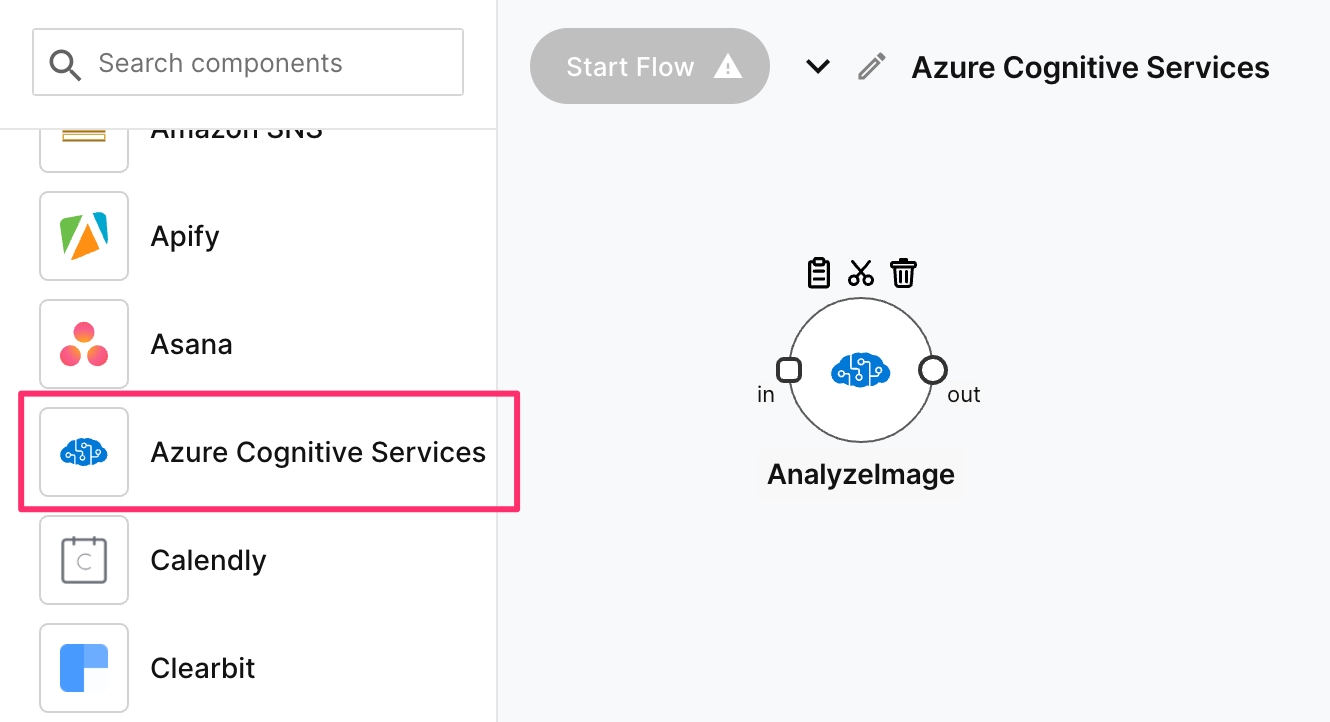1330x722 pixels.
Task: Focus the Search components field
Action: pyautogui.click(x=270, y=63)
